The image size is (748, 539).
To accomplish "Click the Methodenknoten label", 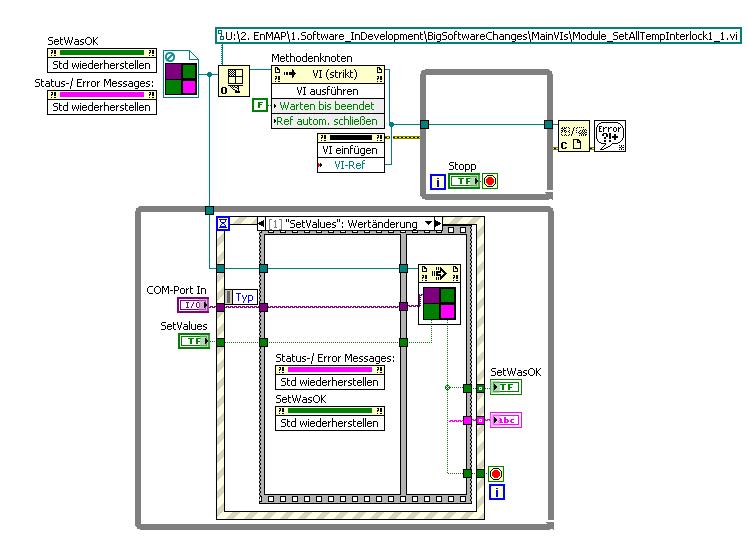I will [x=312, y=58].
